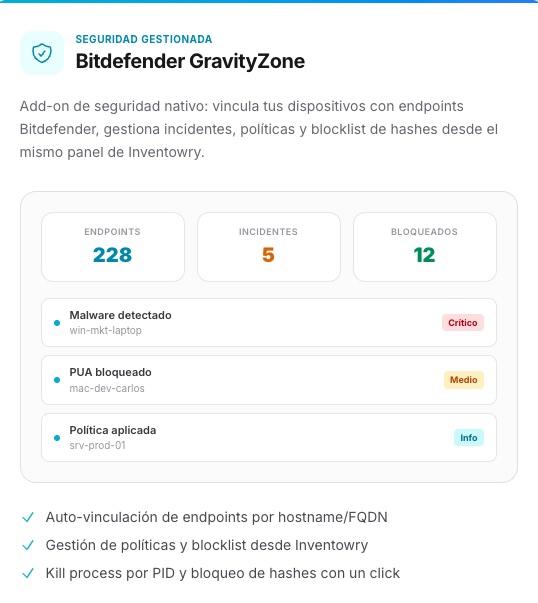Select the Info severity badge
Viewport: 538px width, 603px height.
click(468, 438)
